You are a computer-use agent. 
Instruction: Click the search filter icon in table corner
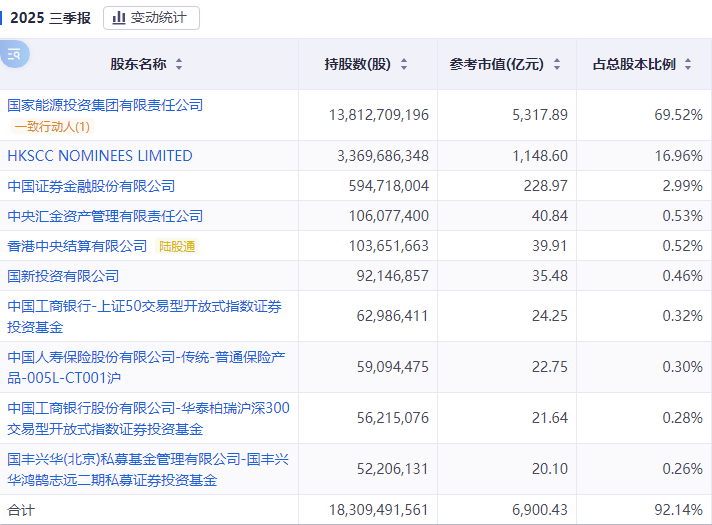click(x=14, y=55)
